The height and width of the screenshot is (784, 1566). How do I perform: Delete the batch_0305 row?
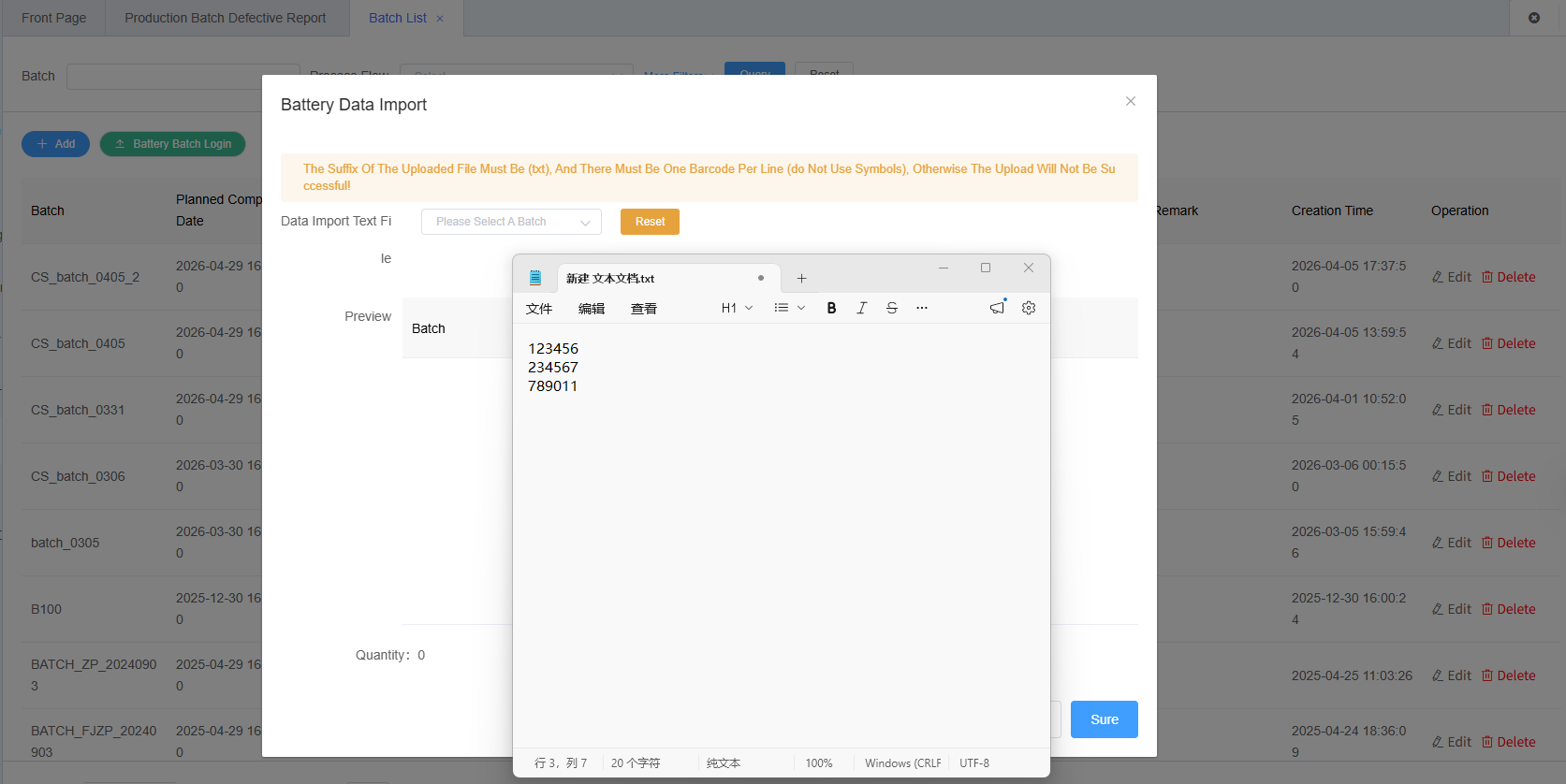pos(1508,543)
